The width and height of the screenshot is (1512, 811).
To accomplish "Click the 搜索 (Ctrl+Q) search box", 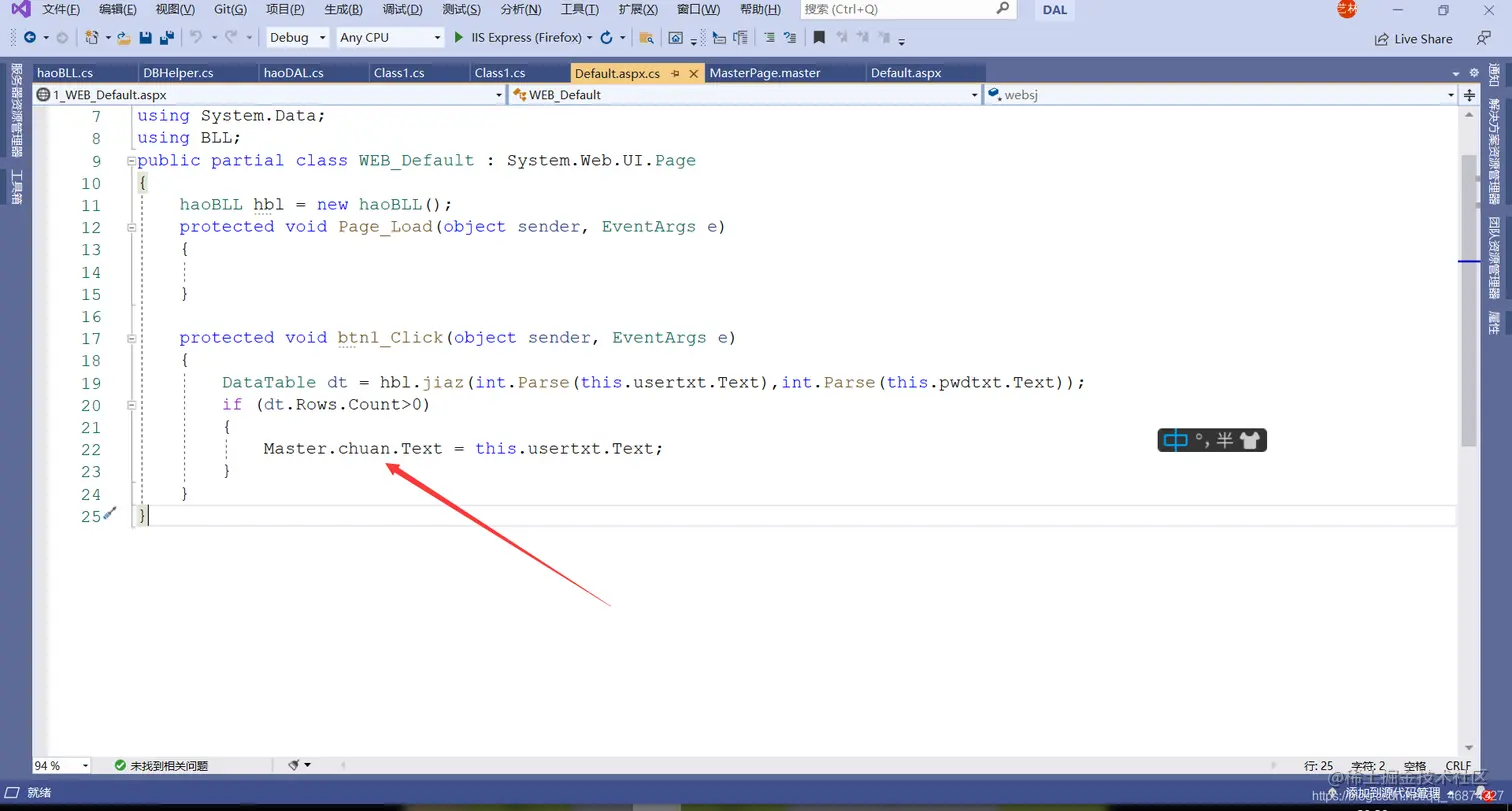I will point(908,9).
